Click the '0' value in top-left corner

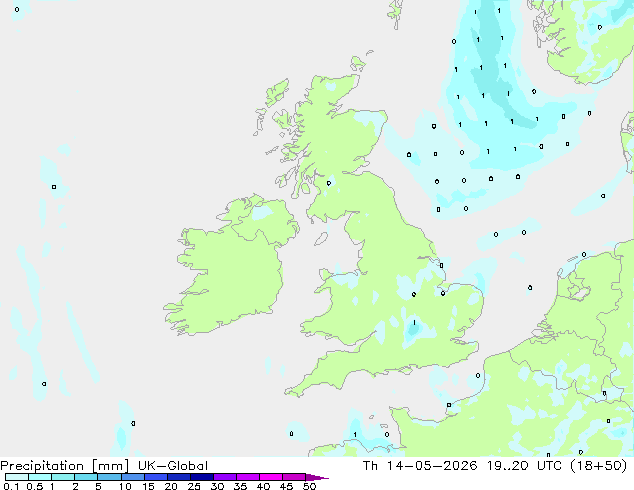pos(17,9)
